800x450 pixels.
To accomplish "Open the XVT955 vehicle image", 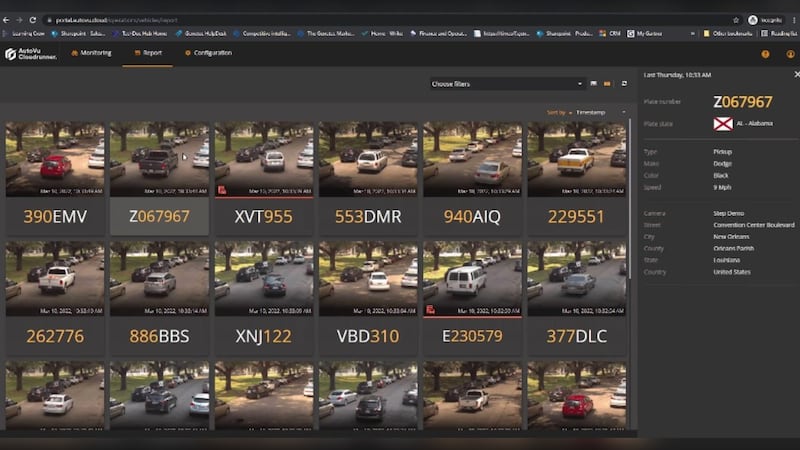I will tap(264, 159).
